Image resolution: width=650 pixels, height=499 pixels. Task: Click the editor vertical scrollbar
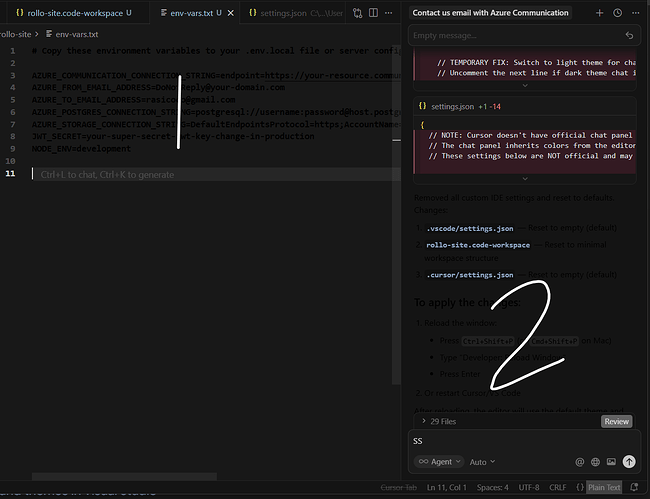pos(396,214)
